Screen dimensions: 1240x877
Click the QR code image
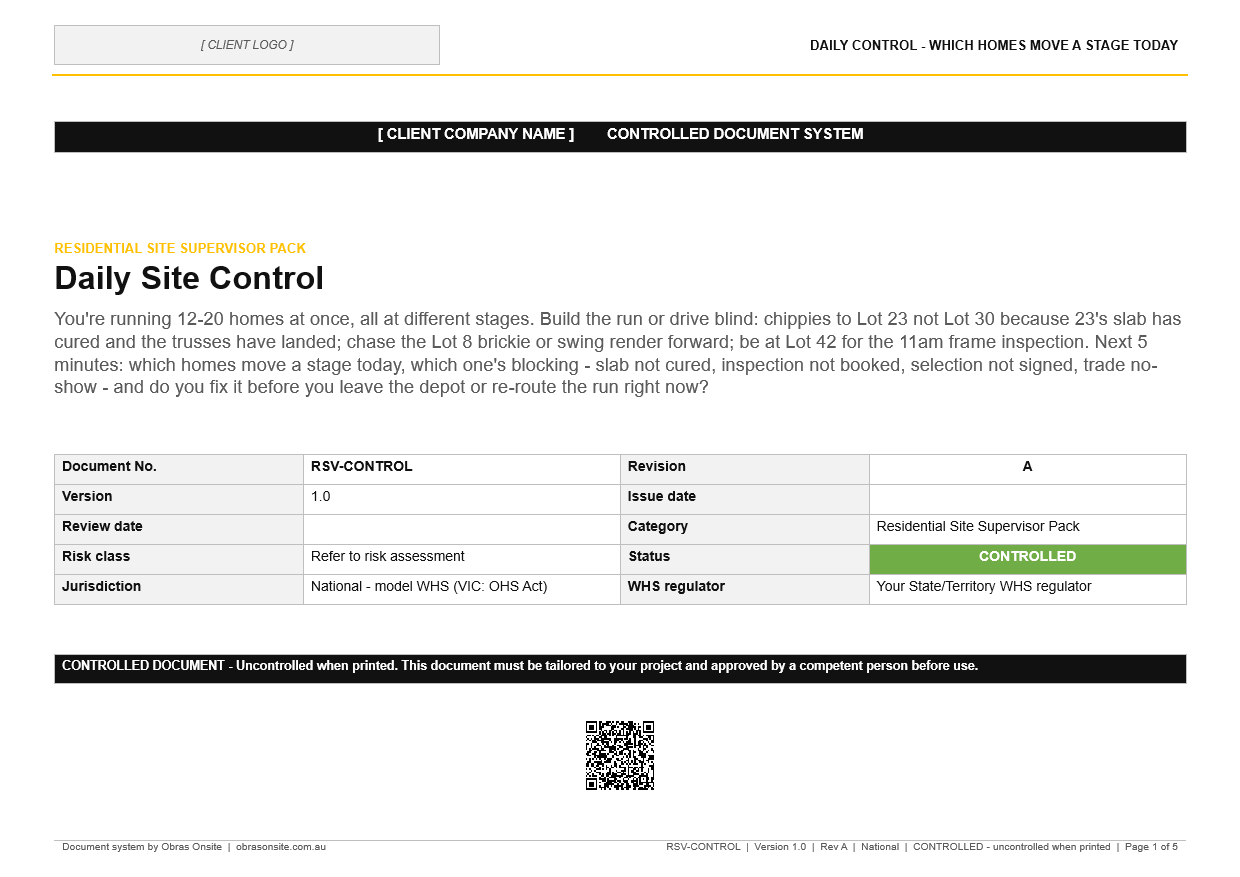click(x=620, y=755)
